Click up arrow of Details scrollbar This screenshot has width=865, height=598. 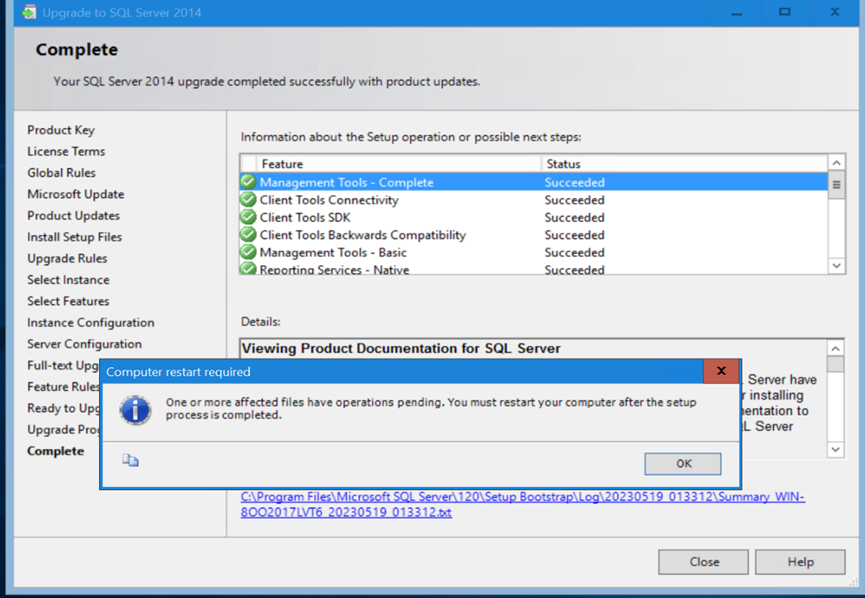[x=836, y=349]
